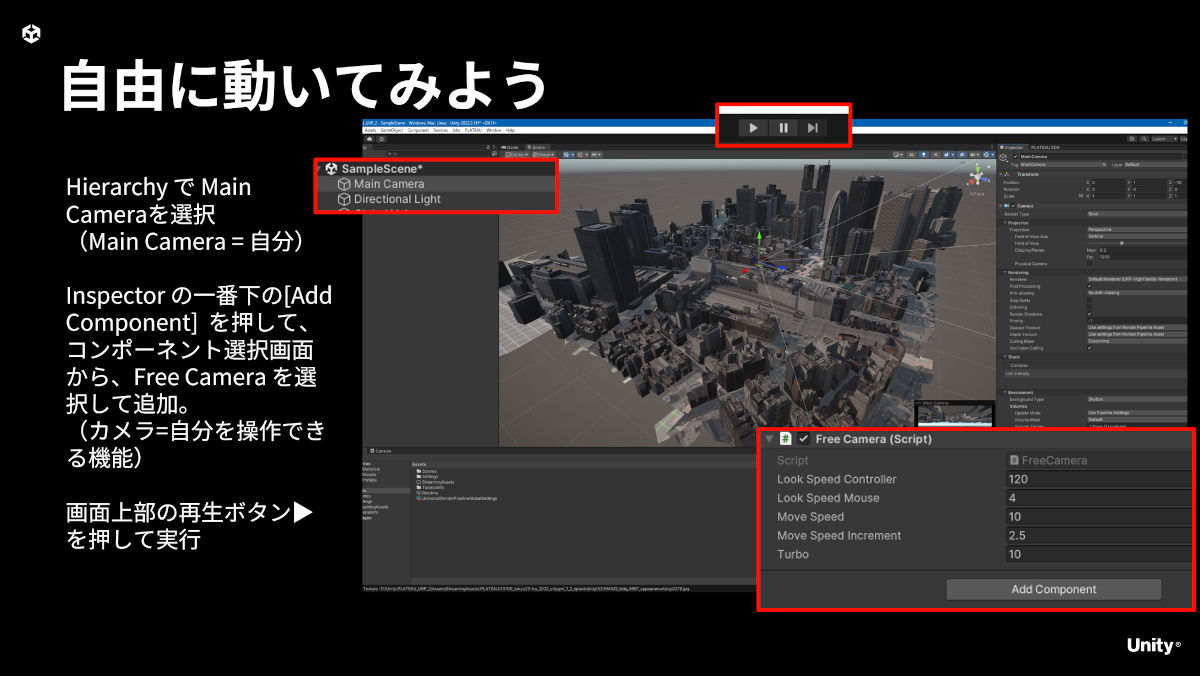Click the cube icon beside Main Camera
The image size is (1200, 676).
click(343, 184)
